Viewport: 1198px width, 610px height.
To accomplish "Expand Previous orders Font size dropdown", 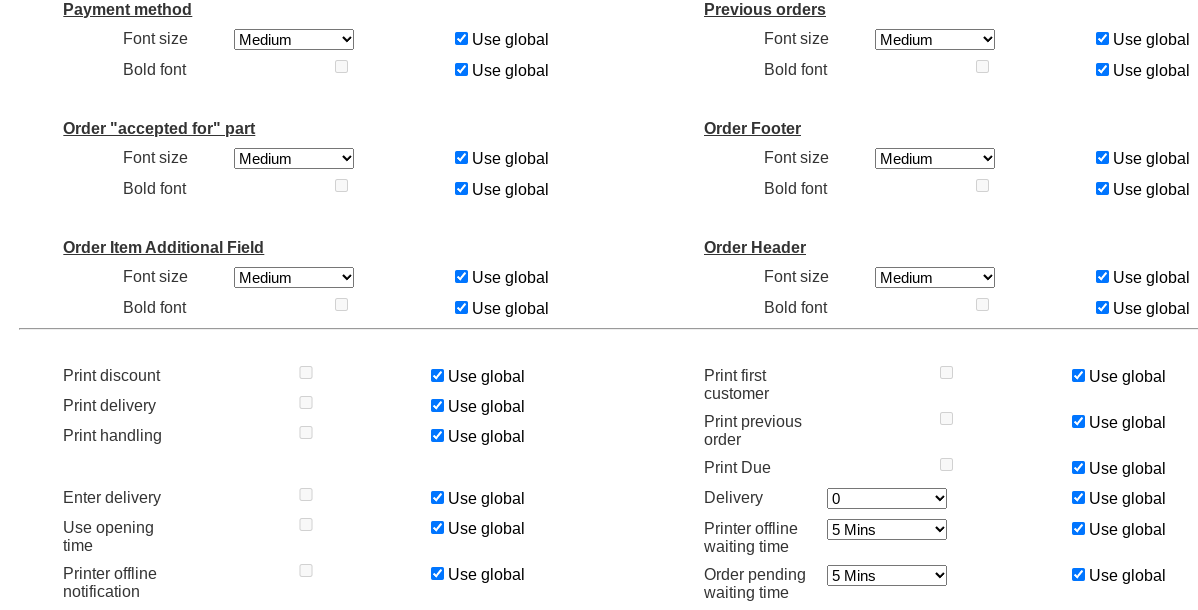I will pos(935,40).
